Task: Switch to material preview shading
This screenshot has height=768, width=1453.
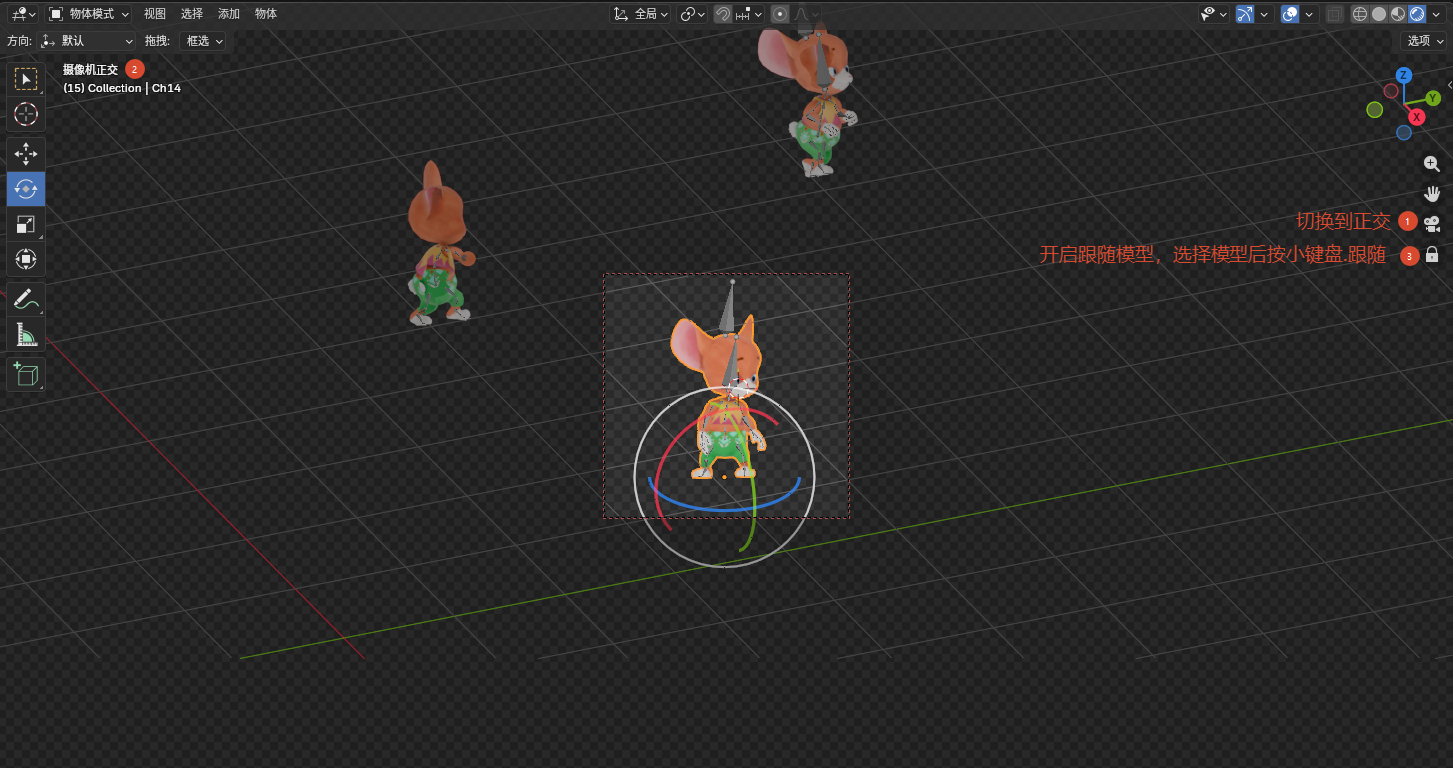Action: 1398,14
